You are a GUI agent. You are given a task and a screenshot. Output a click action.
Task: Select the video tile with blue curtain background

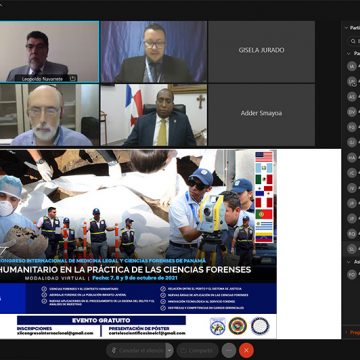click(154, 52)
